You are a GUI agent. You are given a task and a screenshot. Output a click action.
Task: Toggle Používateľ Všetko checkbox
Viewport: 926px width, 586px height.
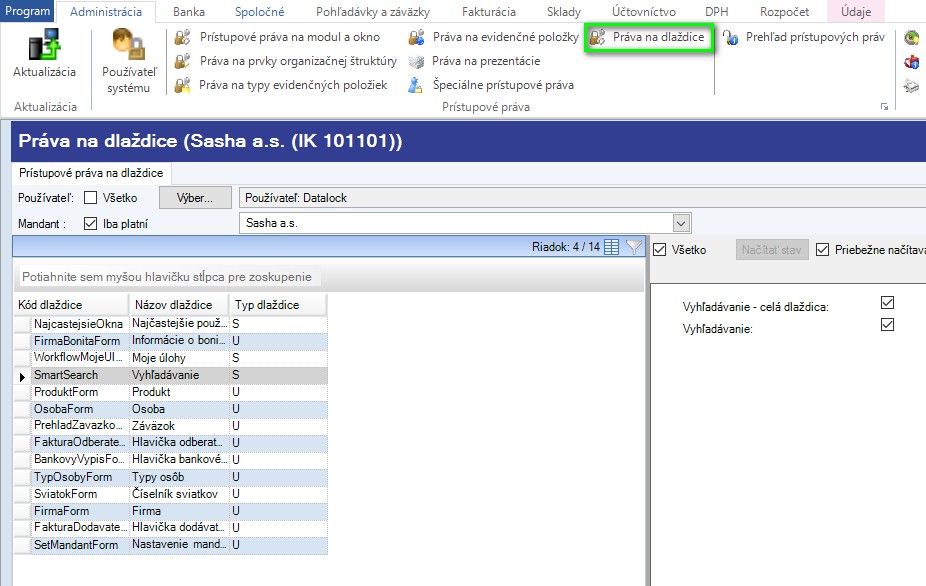pyautogui.click(x=90, y=198)
